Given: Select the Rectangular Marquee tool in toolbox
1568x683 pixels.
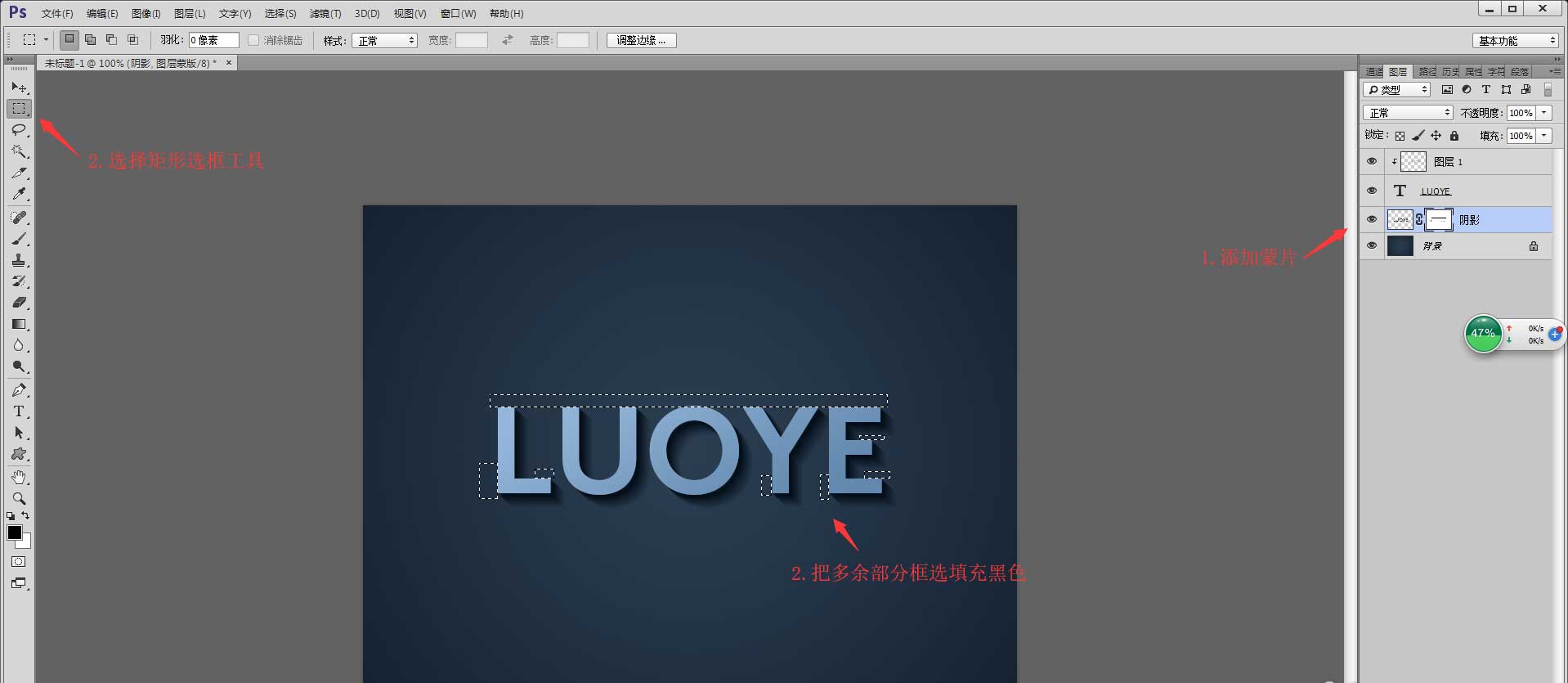Looking at the screenshot, I should pos(19,108).
